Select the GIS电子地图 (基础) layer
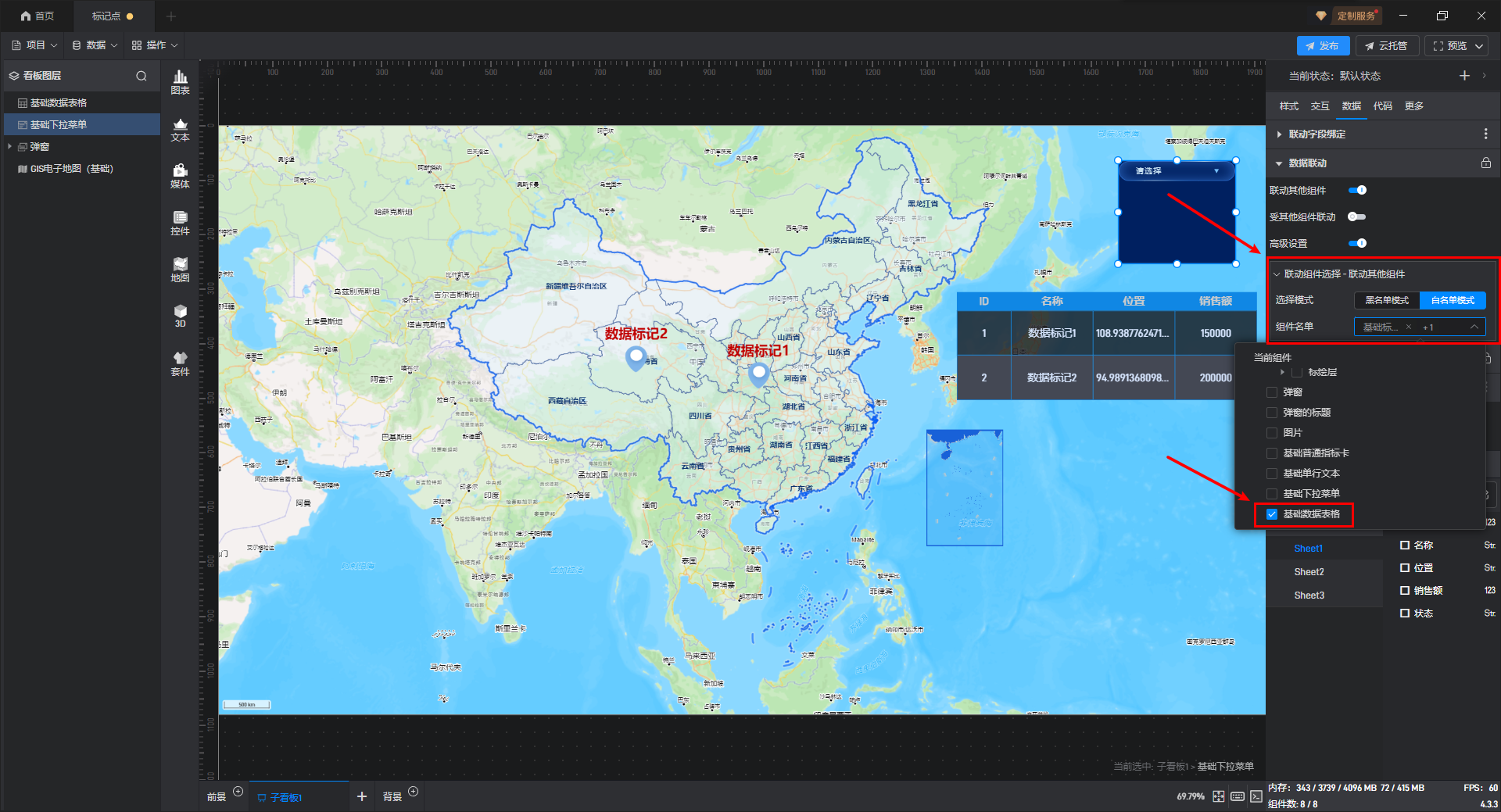 (82, 169)
